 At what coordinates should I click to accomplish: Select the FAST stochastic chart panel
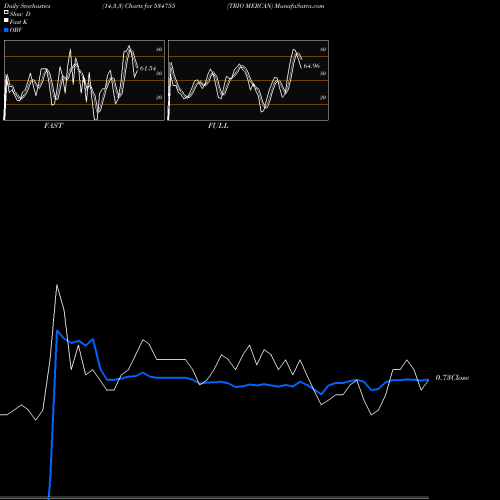[x=84, y=80]
